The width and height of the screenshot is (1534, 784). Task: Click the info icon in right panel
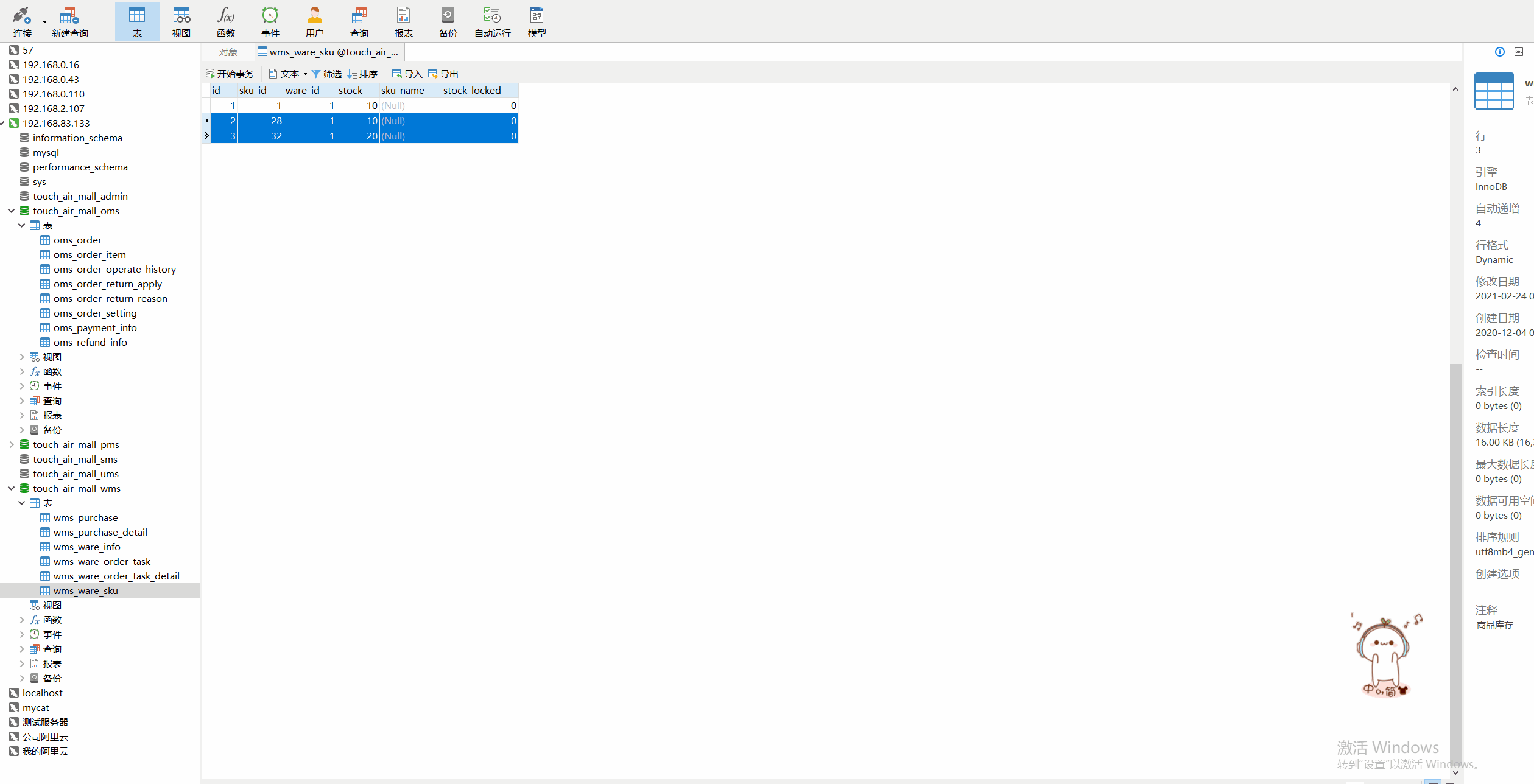coord(1500,52)
